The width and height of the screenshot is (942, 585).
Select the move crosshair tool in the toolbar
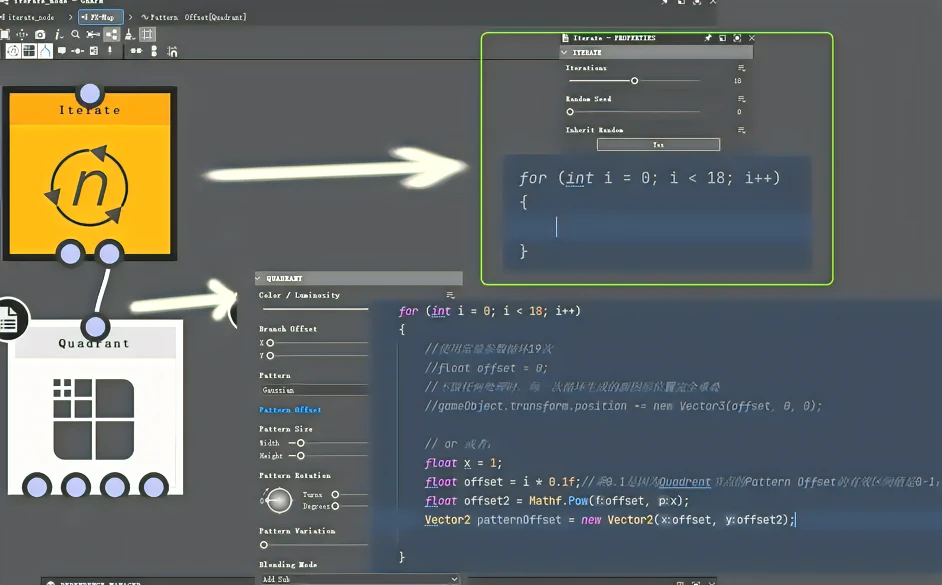click(x=22, y=34)
